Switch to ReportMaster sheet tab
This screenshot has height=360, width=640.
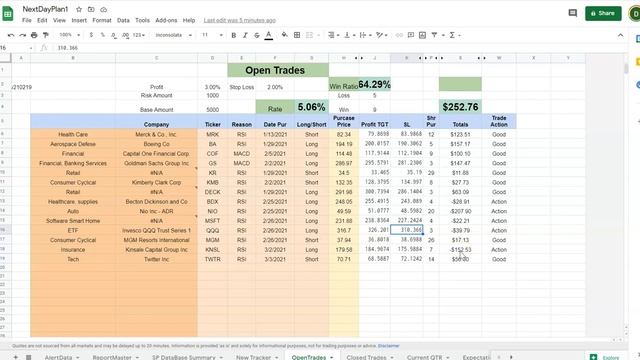[x=115, y=357]
